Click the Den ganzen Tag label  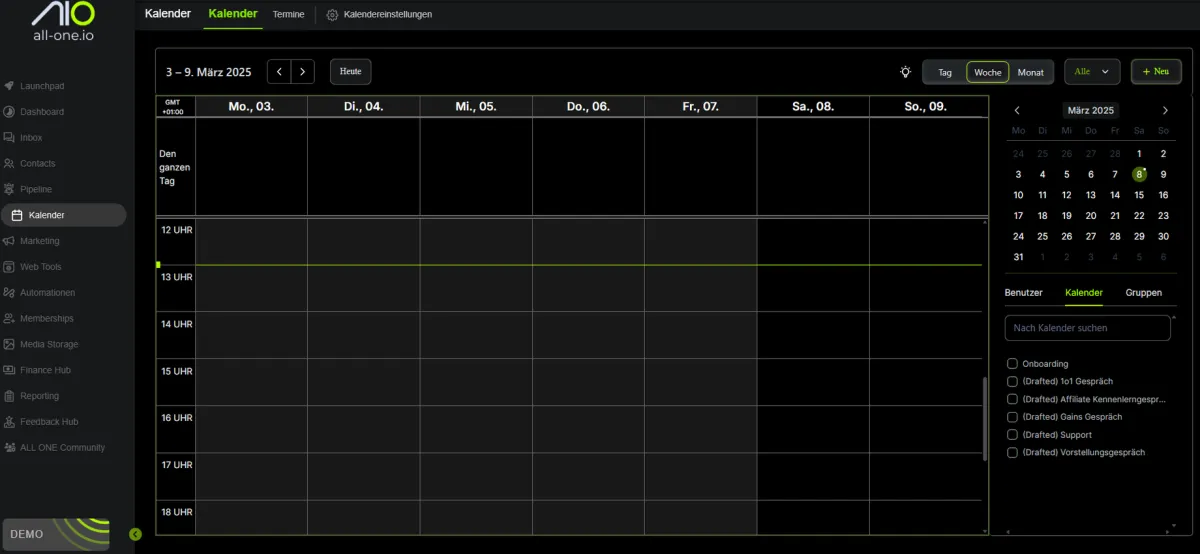tap(175, 167)
